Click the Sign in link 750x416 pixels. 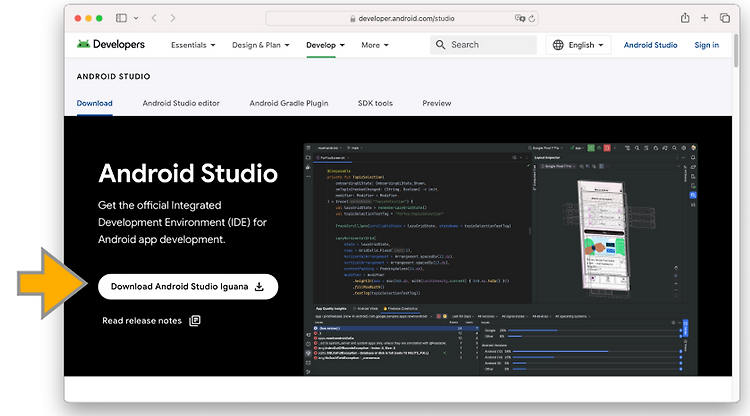(706, 45)
